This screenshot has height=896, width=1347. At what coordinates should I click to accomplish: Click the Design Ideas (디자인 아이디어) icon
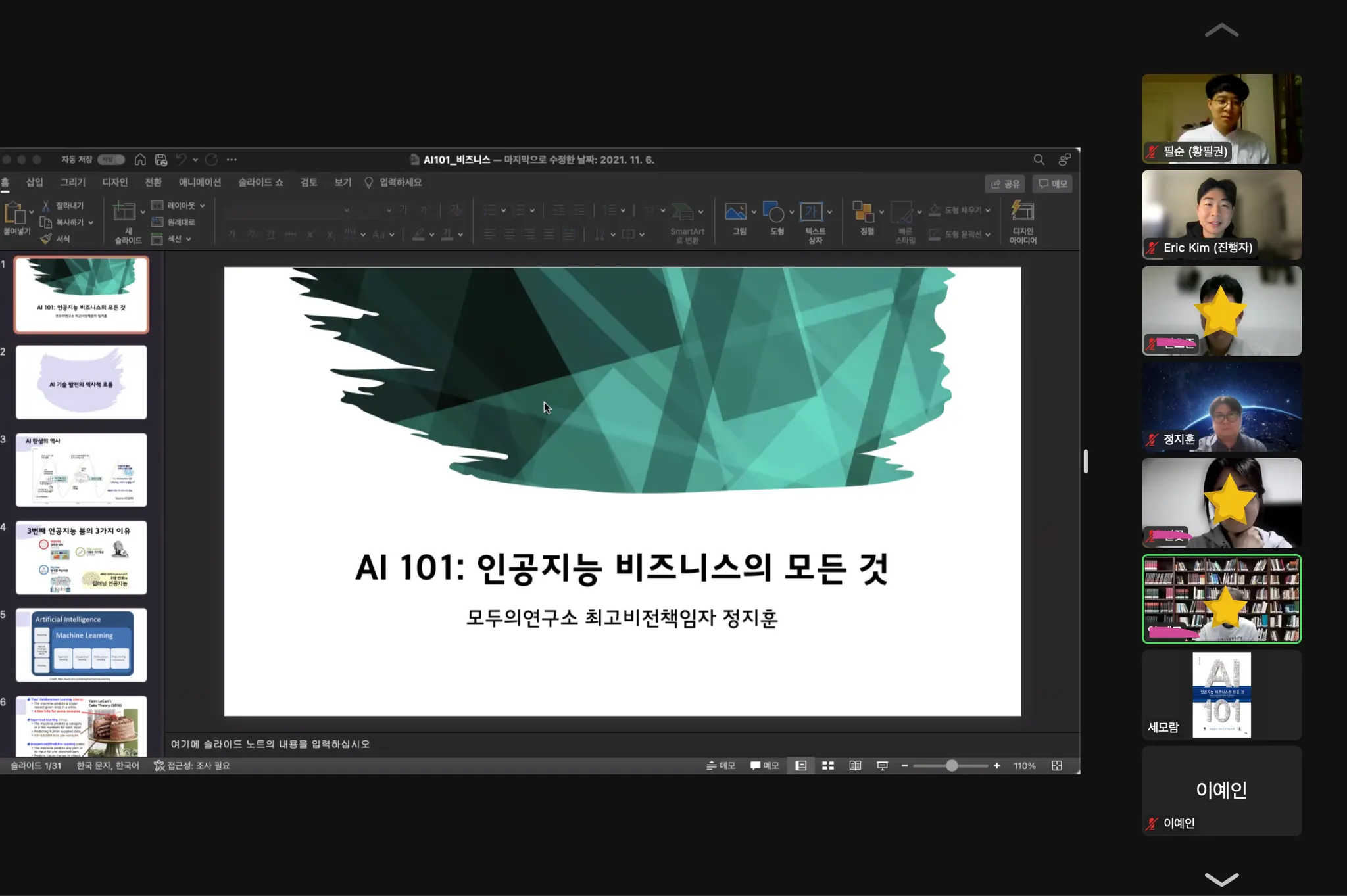(x=1023, y=212)
